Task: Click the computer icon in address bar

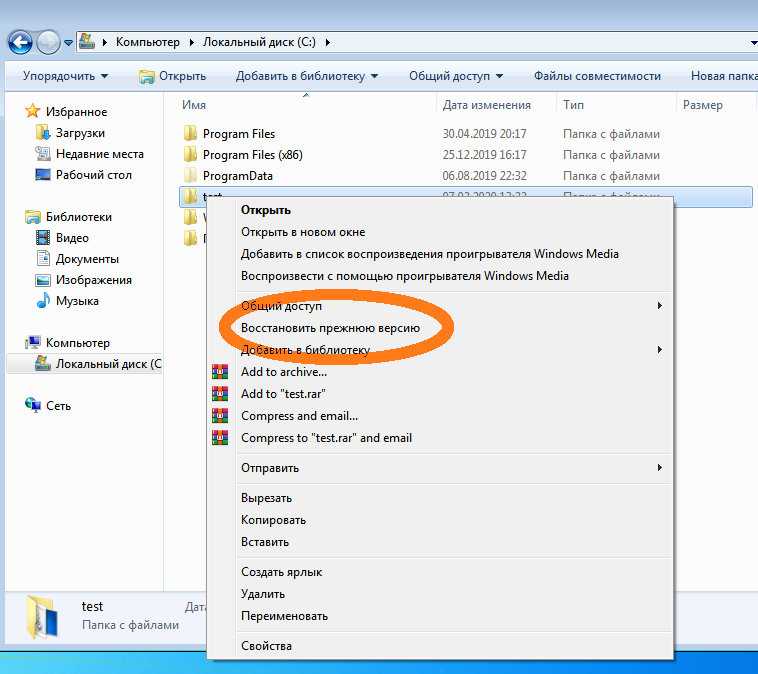Action: [x=87, y=41]
